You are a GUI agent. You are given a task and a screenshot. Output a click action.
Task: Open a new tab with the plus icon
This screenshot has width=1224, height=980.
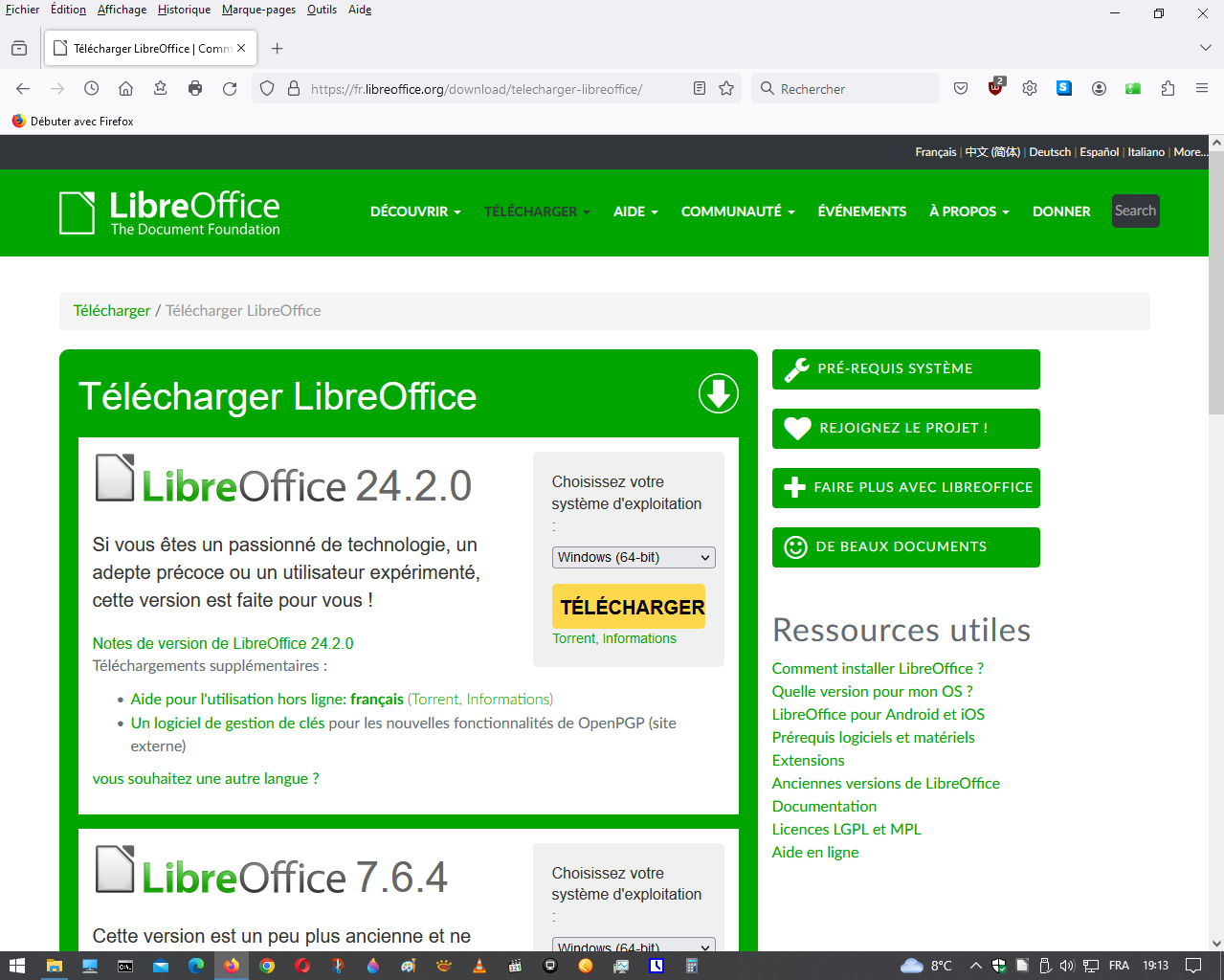click(277, 48)
